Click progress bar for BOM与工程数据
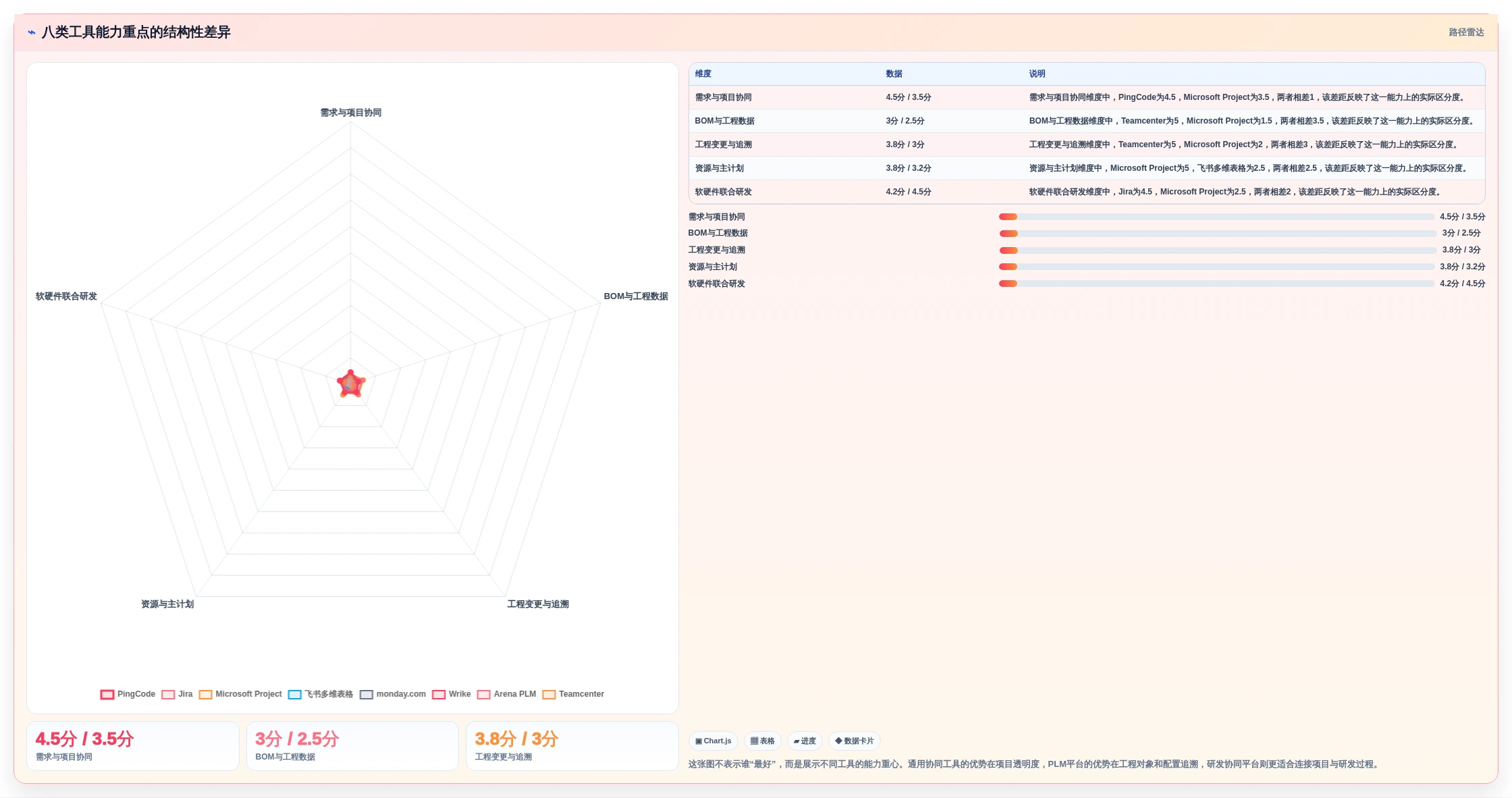Image resolution: width=1512 pixels, height=798 pixels. click(1218, 234)
